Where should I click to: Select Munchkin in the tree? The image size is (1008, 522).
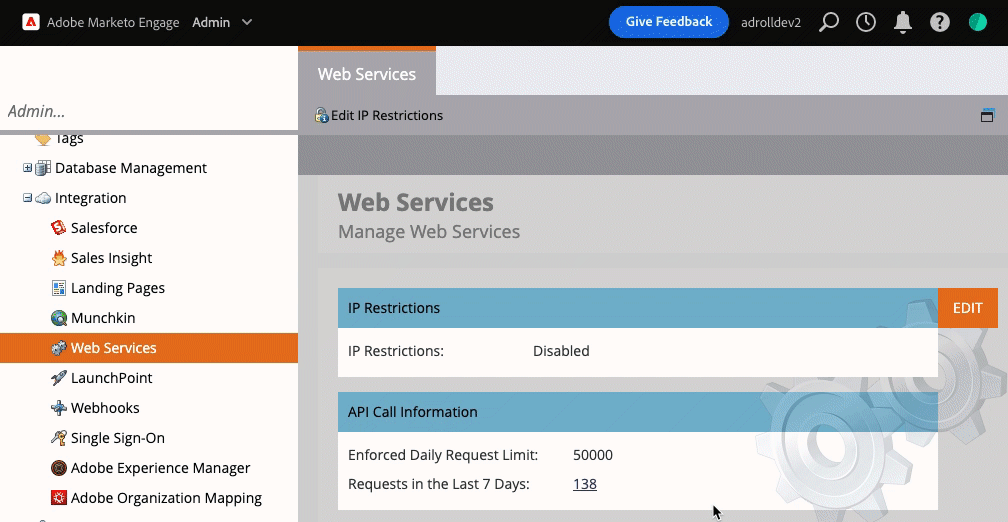coord(103,318)
